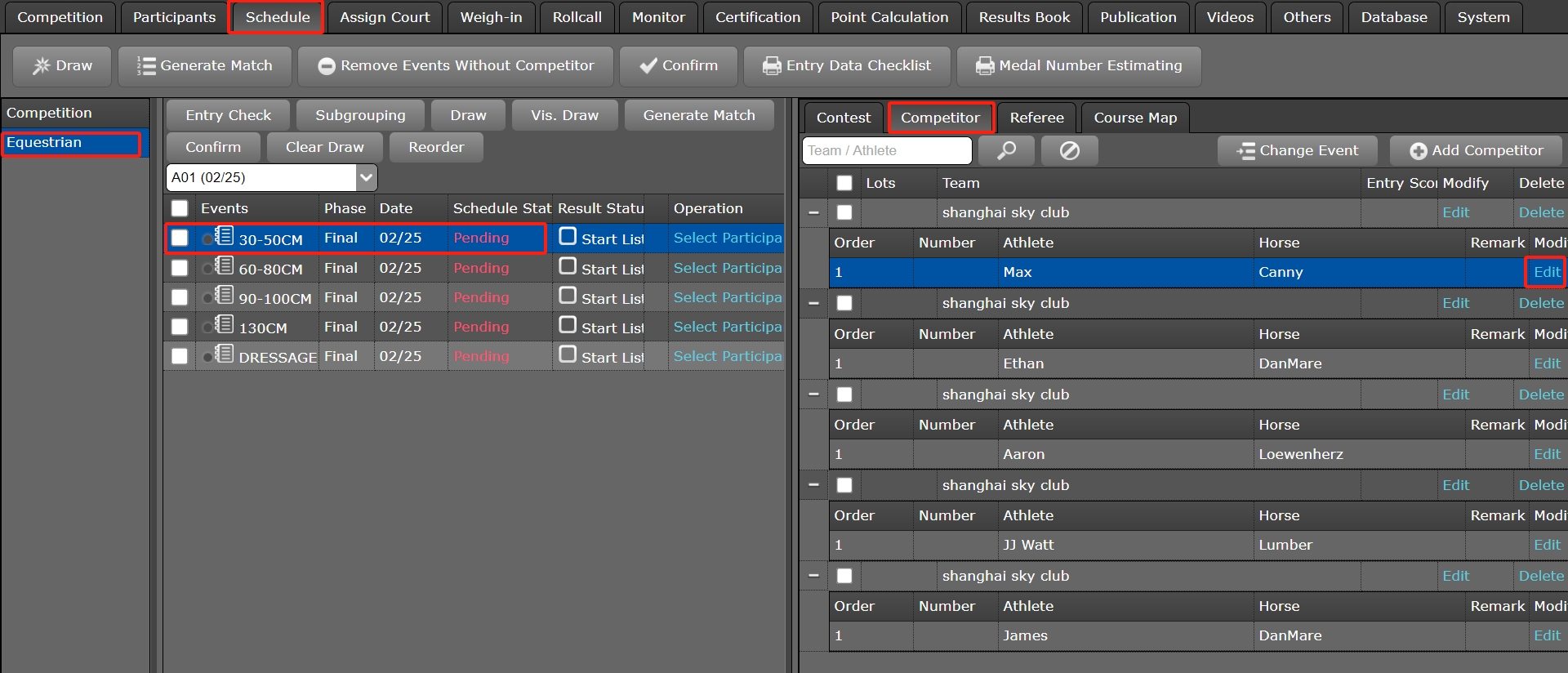
Task: Click Select Participant link for 130CM
Action: tap(727, 327)
